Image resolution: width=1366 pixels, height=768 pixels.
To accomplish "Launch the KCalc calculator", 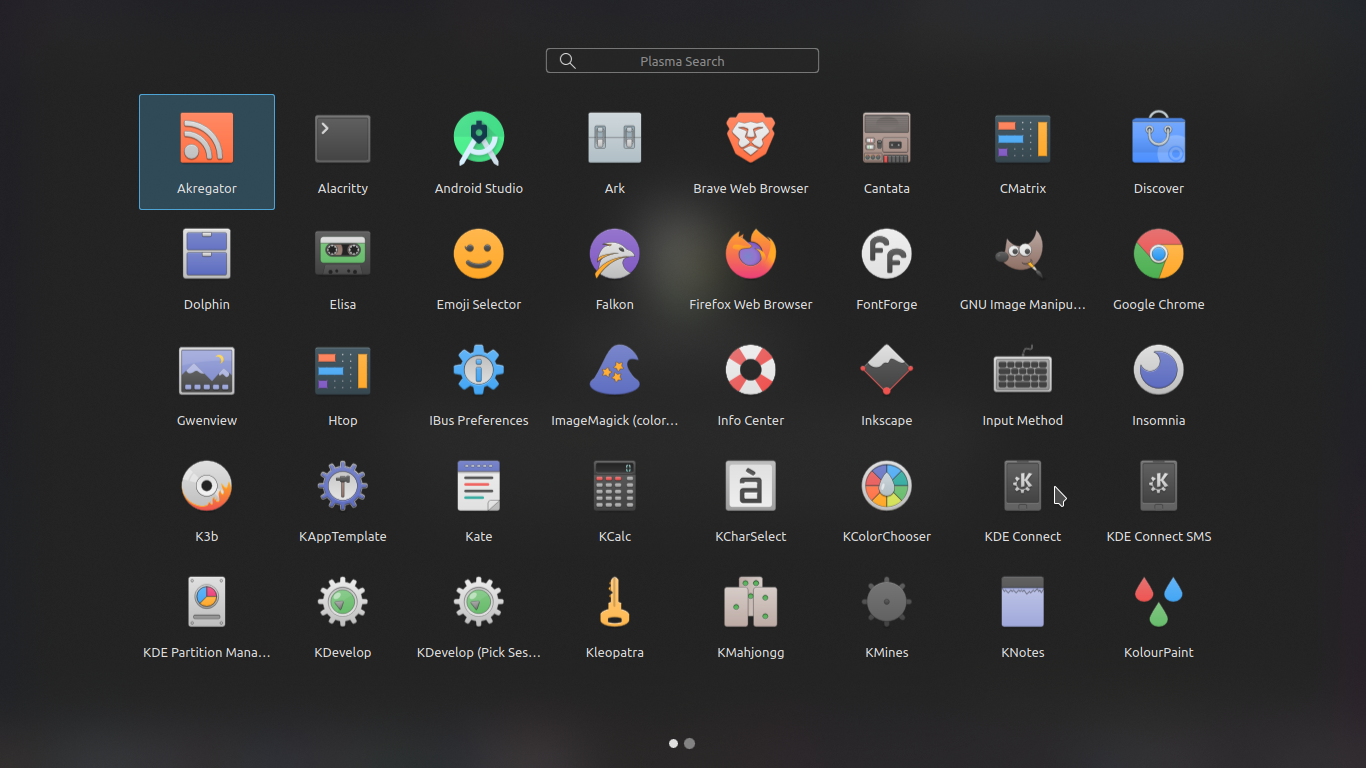I will point(615,500).
